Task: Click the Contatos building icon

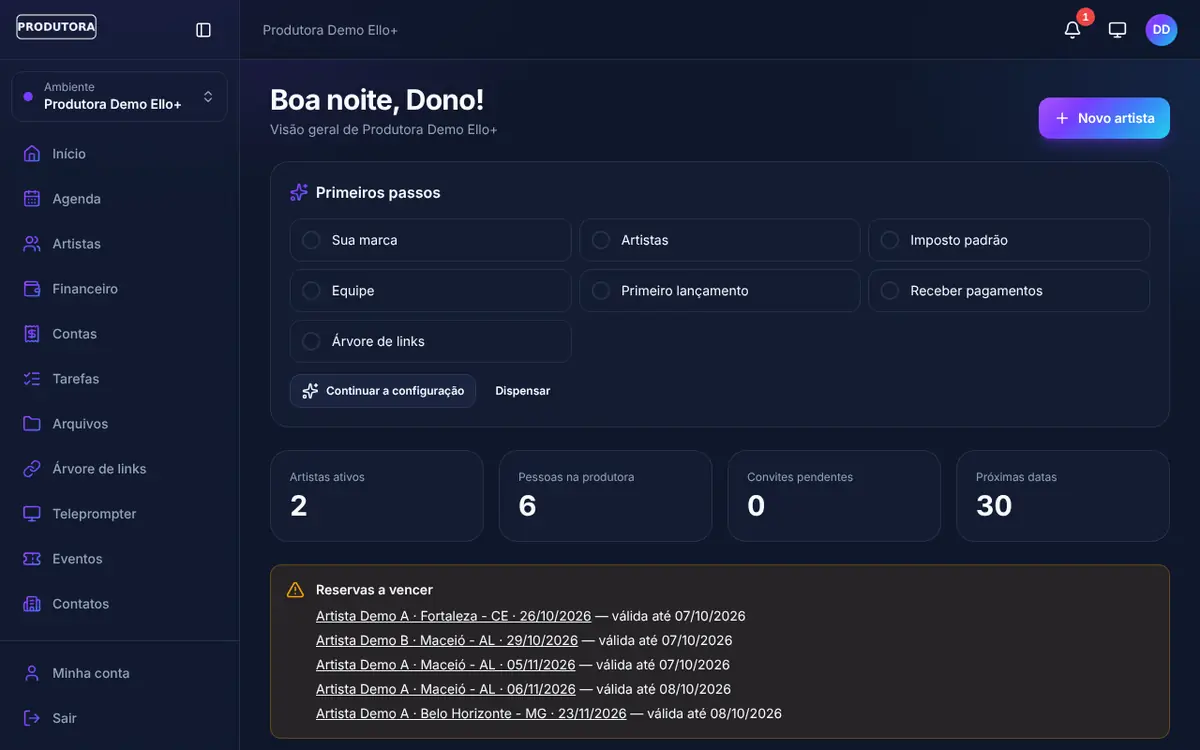Action: coord(32,604)
